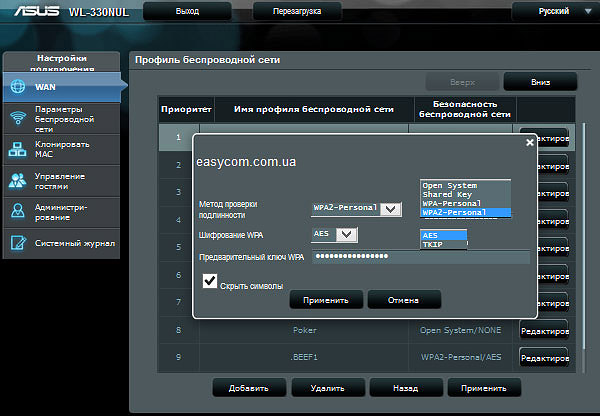This screenshot has height=416, width=600.
Task: Click the Добавить button
Action: (x=249, y=388)
